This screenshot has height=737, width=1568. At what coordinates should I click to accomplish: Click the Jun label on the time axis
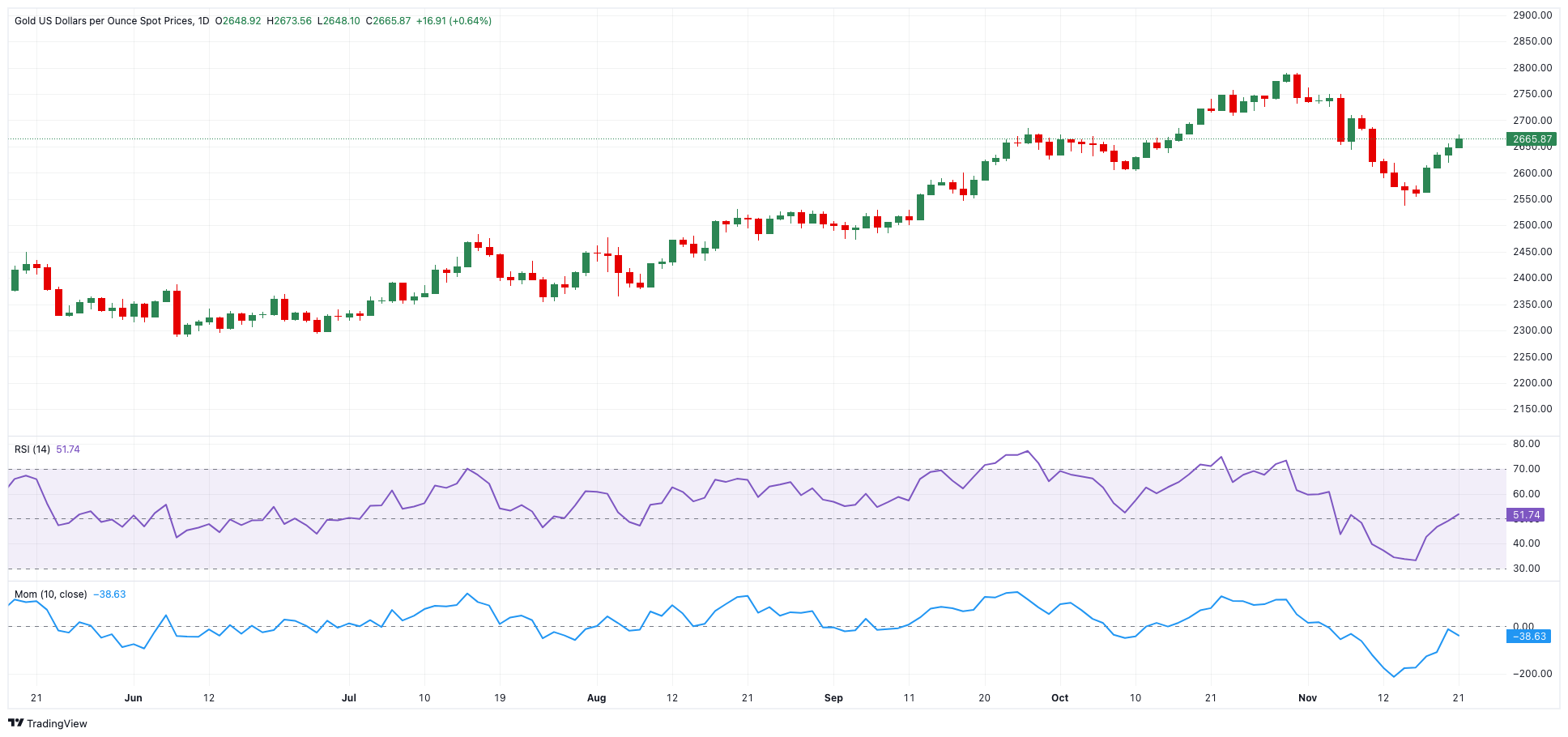(134, 697)
